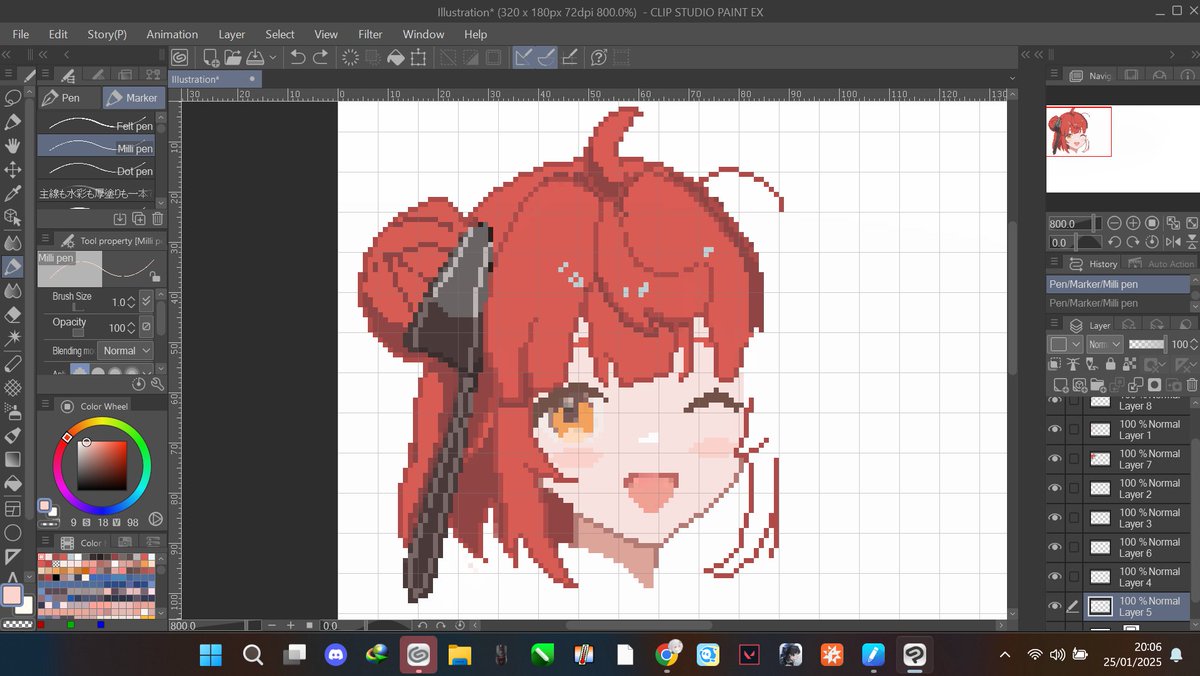Select the Hand pan tool
Image resolution: width=1200 pixels, height=676 pixels.
(13, 146)
